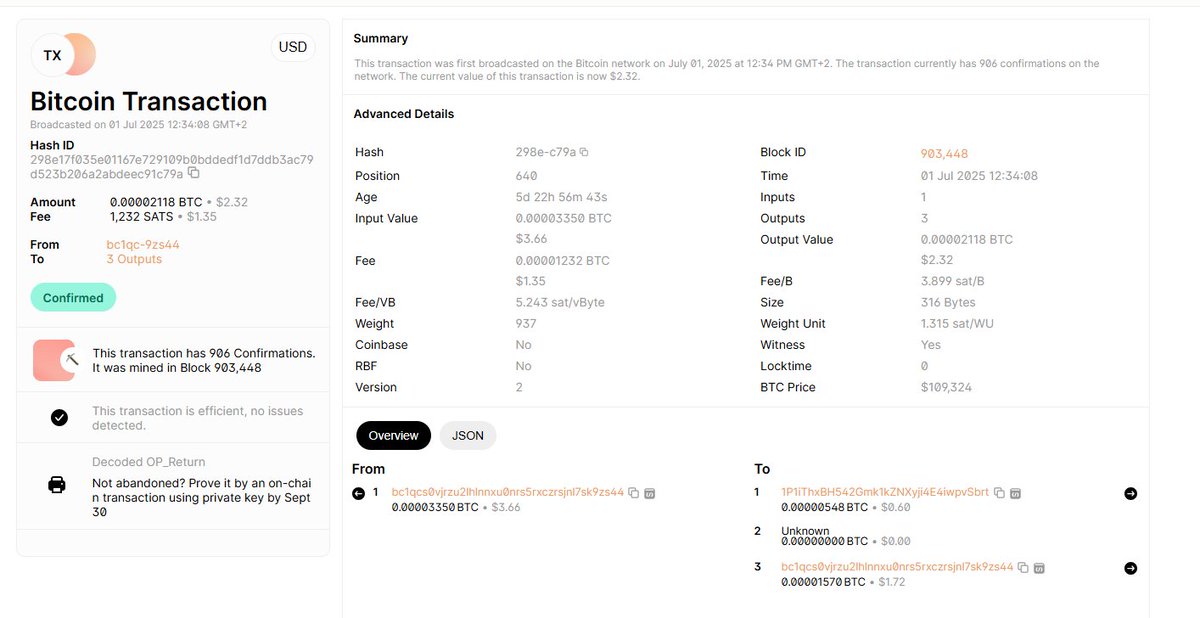Click the BTC Price value $109,324
The image size is (1200, 618).
[946, 387]
